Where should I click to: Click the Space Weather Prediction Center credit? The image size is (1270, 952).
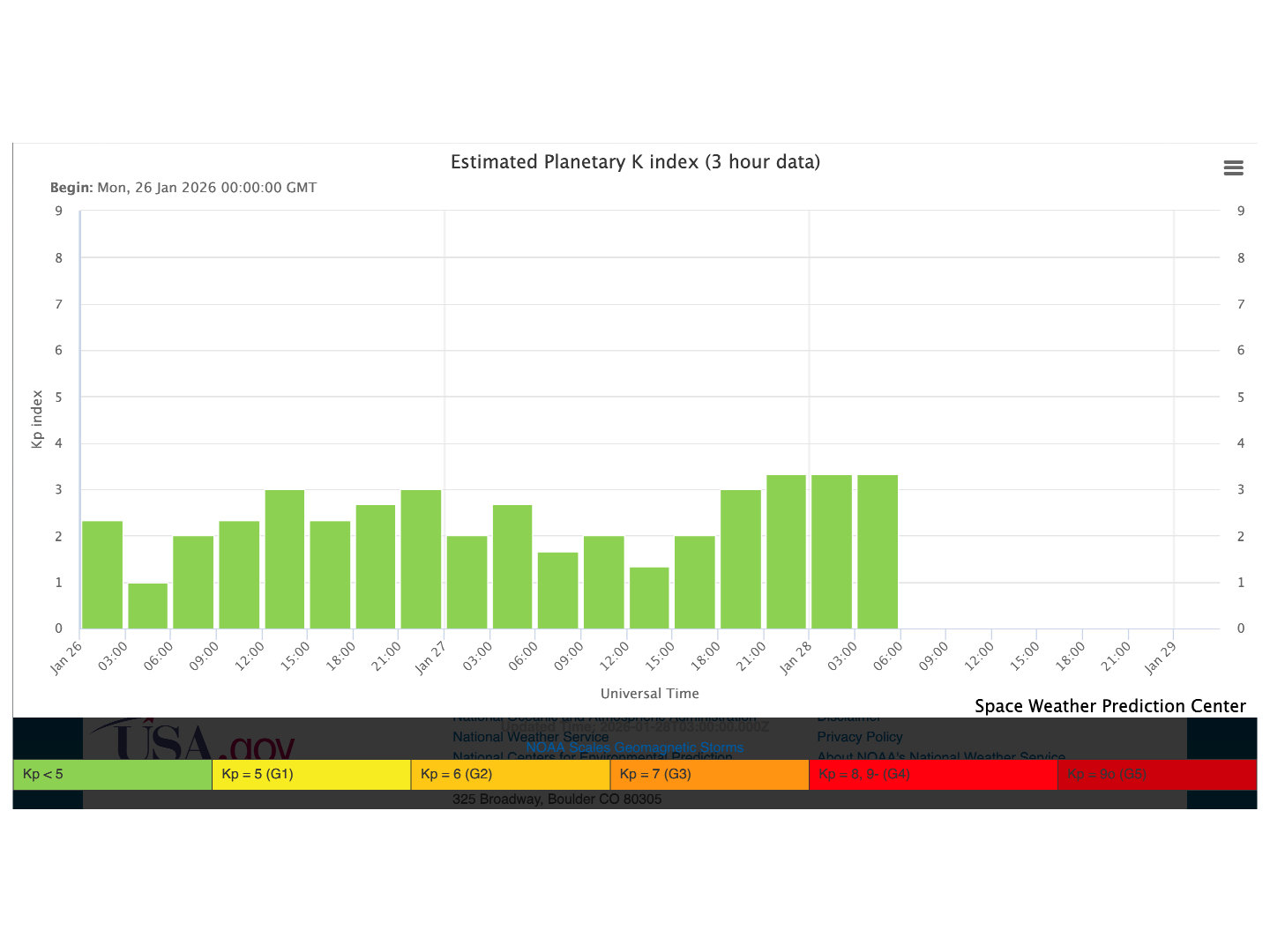[x=1109, y=706]
